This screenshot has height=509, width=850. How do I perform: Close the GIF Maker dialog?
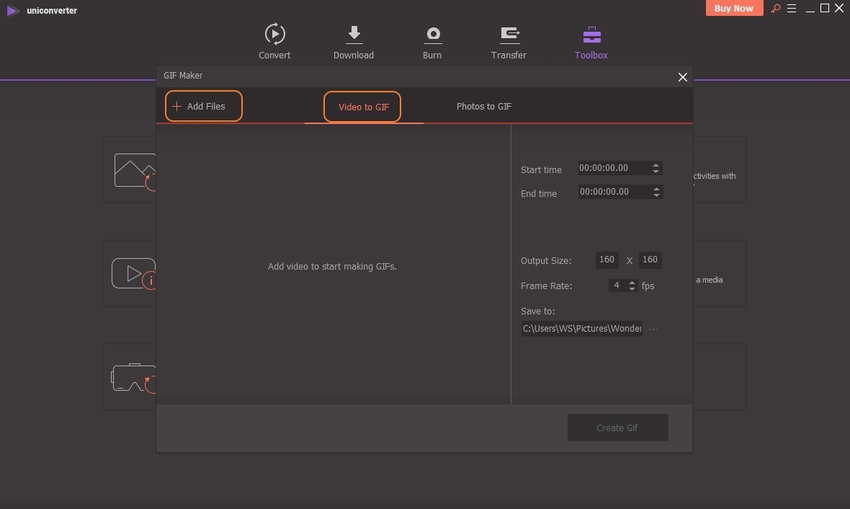[683, 77]
